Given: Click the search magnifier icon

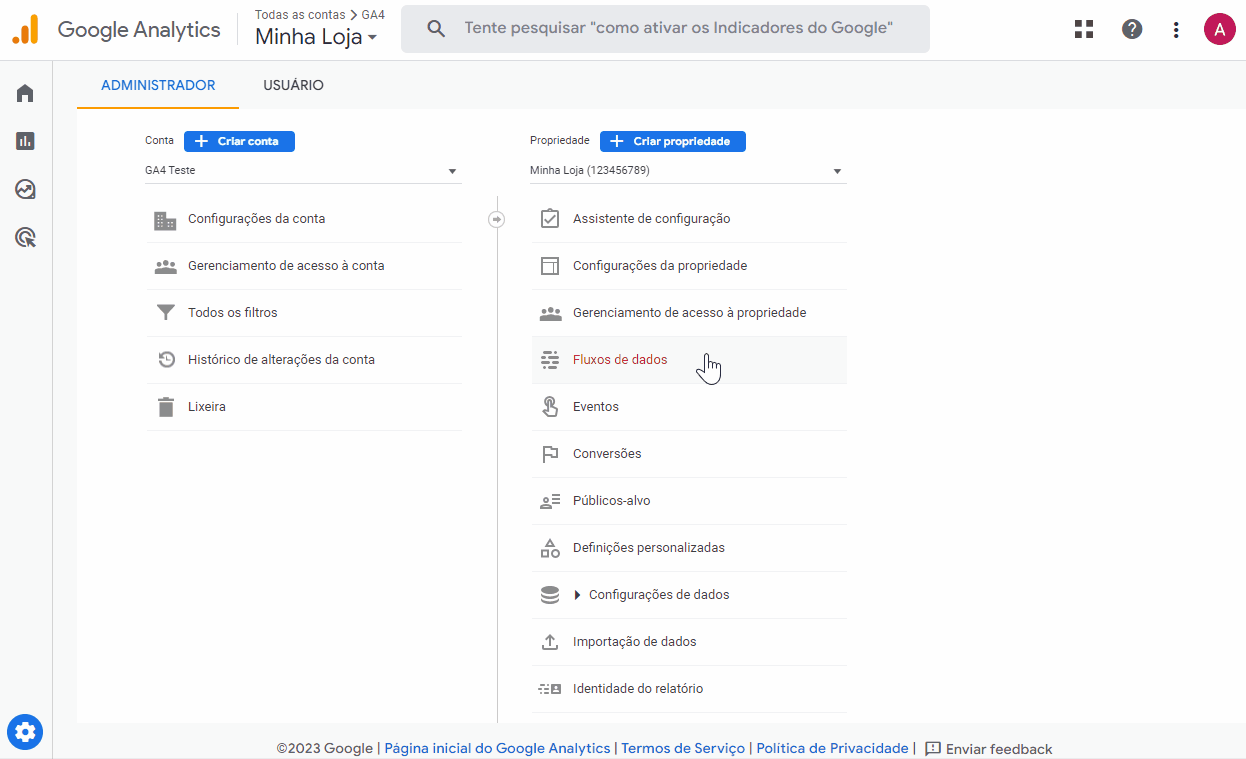Looking at the screenshot, I should (436, 28).
